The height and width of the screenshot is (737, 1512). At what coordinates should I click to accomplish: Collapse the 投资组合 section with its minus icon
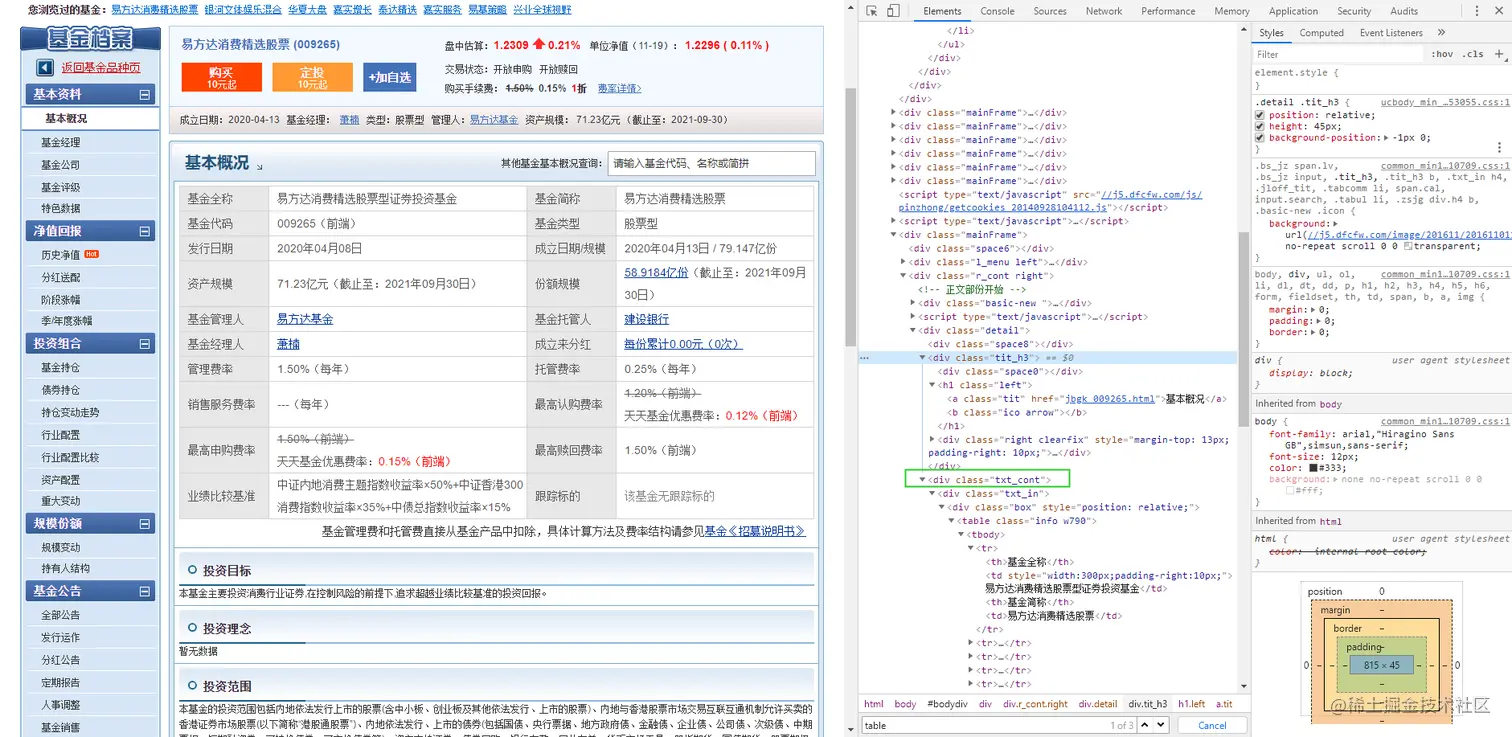click(145, 344)
